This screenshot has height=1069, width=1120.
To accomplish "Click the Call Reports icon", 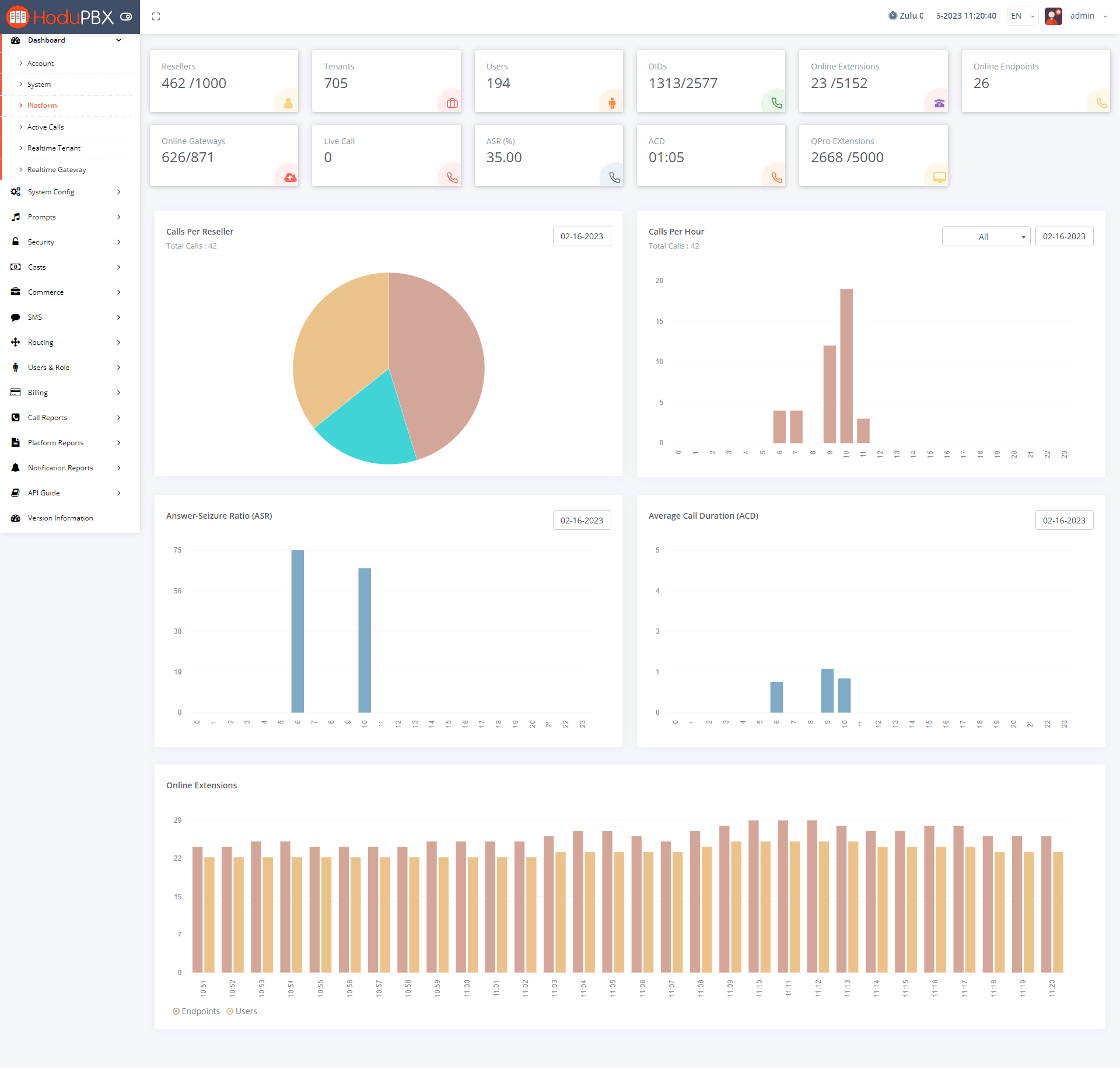I will point(16,417).
